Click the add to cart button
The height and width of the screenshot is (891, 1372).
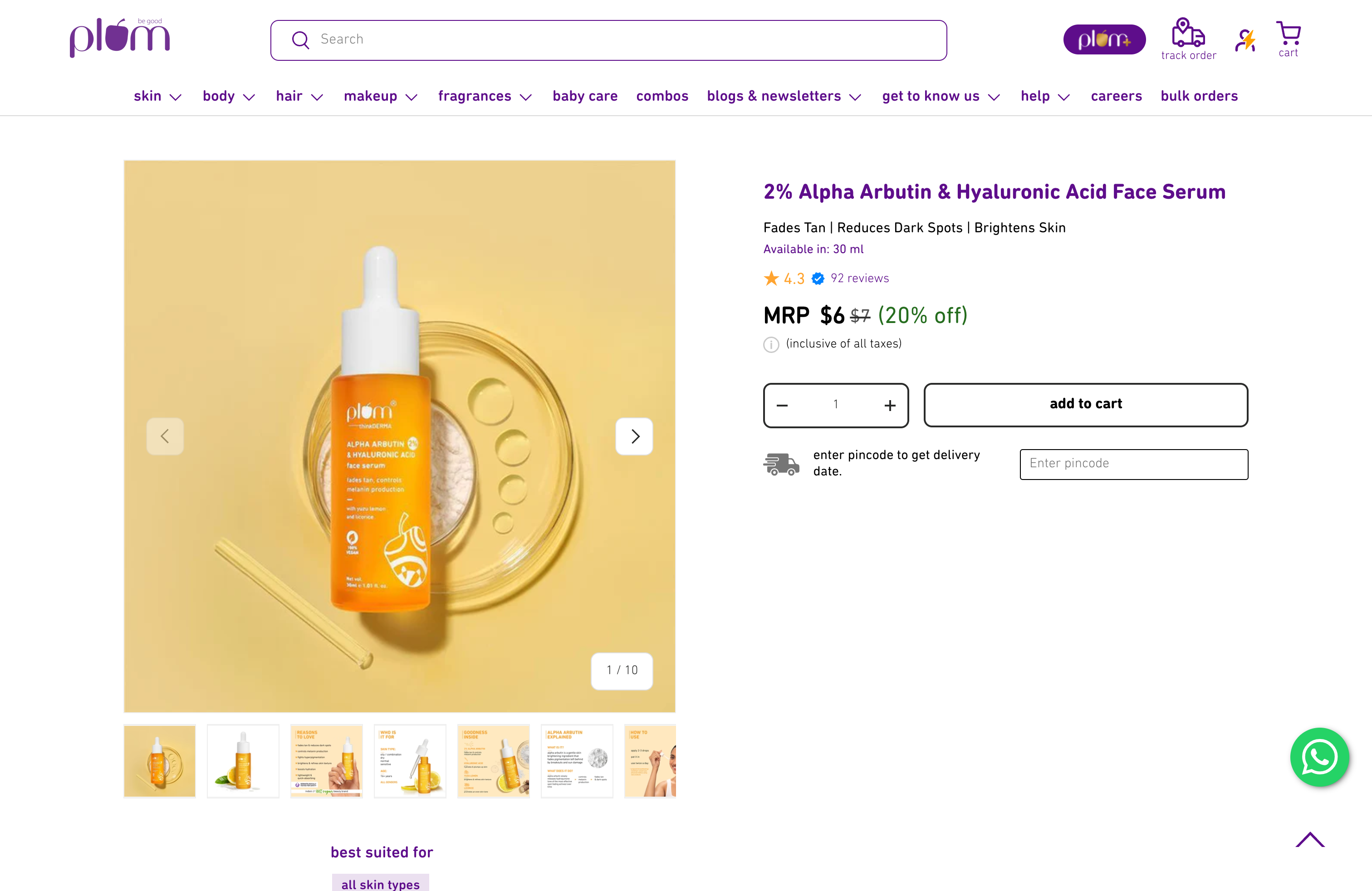pyautogui.click(x=1085, y=405)
